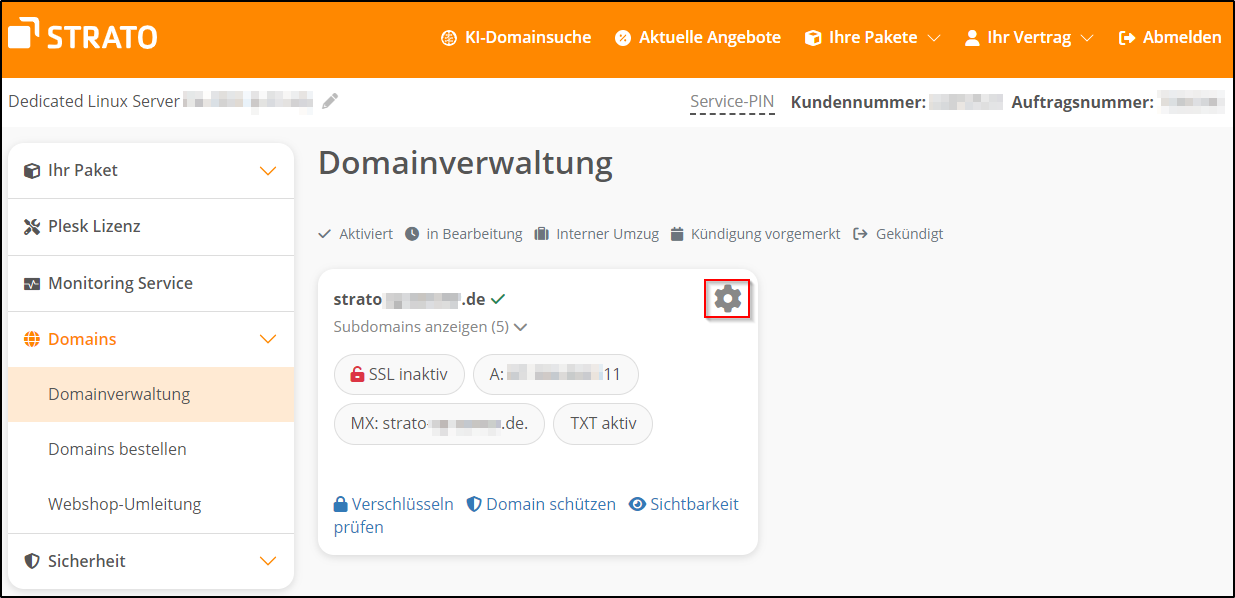
Task: Select Domainverwaltung in the sidebar
Action: 150,394
